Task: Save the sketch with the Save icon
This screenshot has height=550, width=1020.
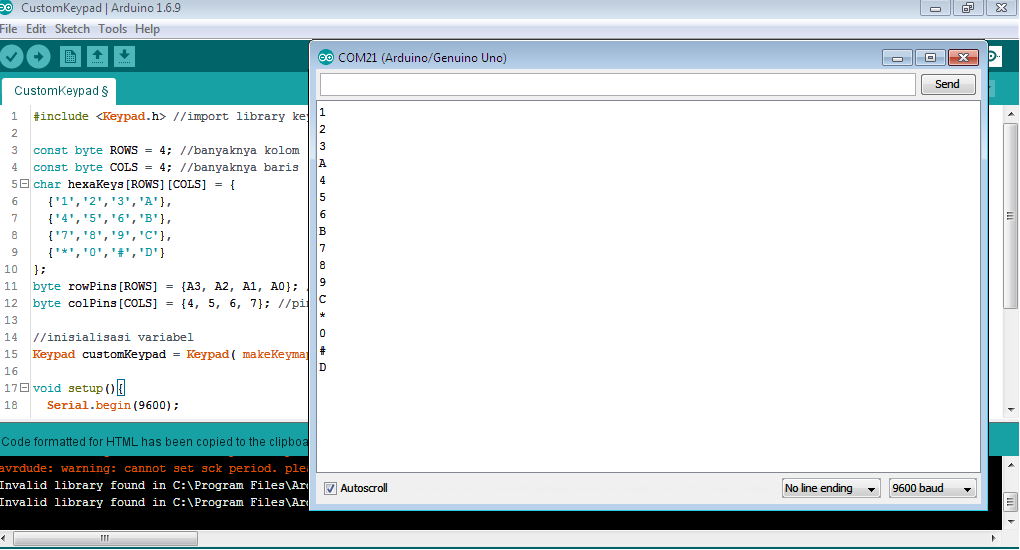Action: 124,57
